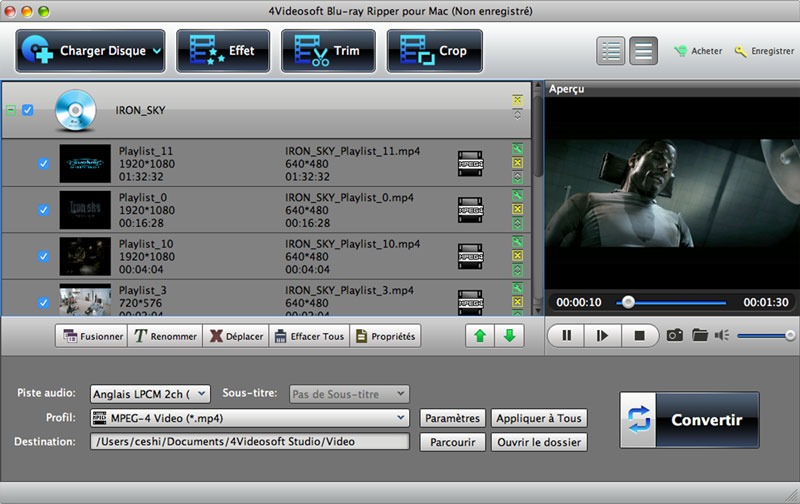Move selected item up with green arrow
The height and width of the screenshot is (504, 800).
click(480, 336)
